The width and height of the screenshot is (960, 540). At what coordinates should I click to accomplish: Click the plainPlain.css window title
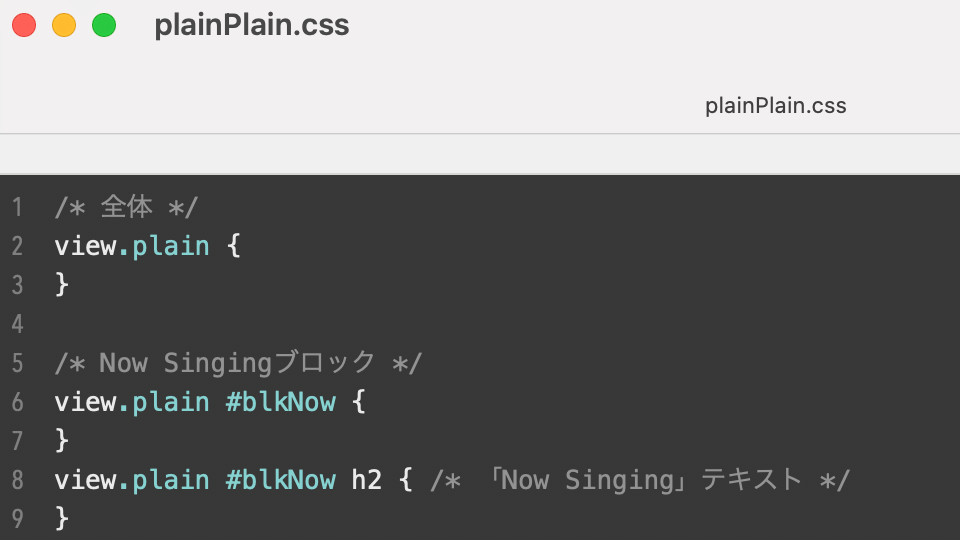[252, 26]
